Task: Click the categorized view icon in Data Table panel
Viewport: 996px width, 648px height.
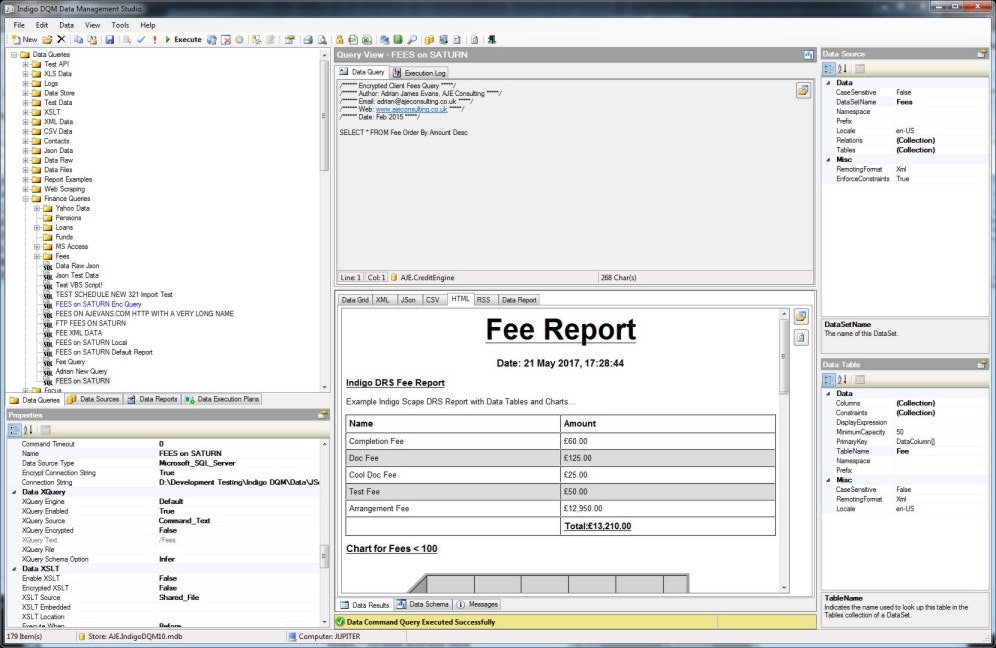Action: click(831, 379)
